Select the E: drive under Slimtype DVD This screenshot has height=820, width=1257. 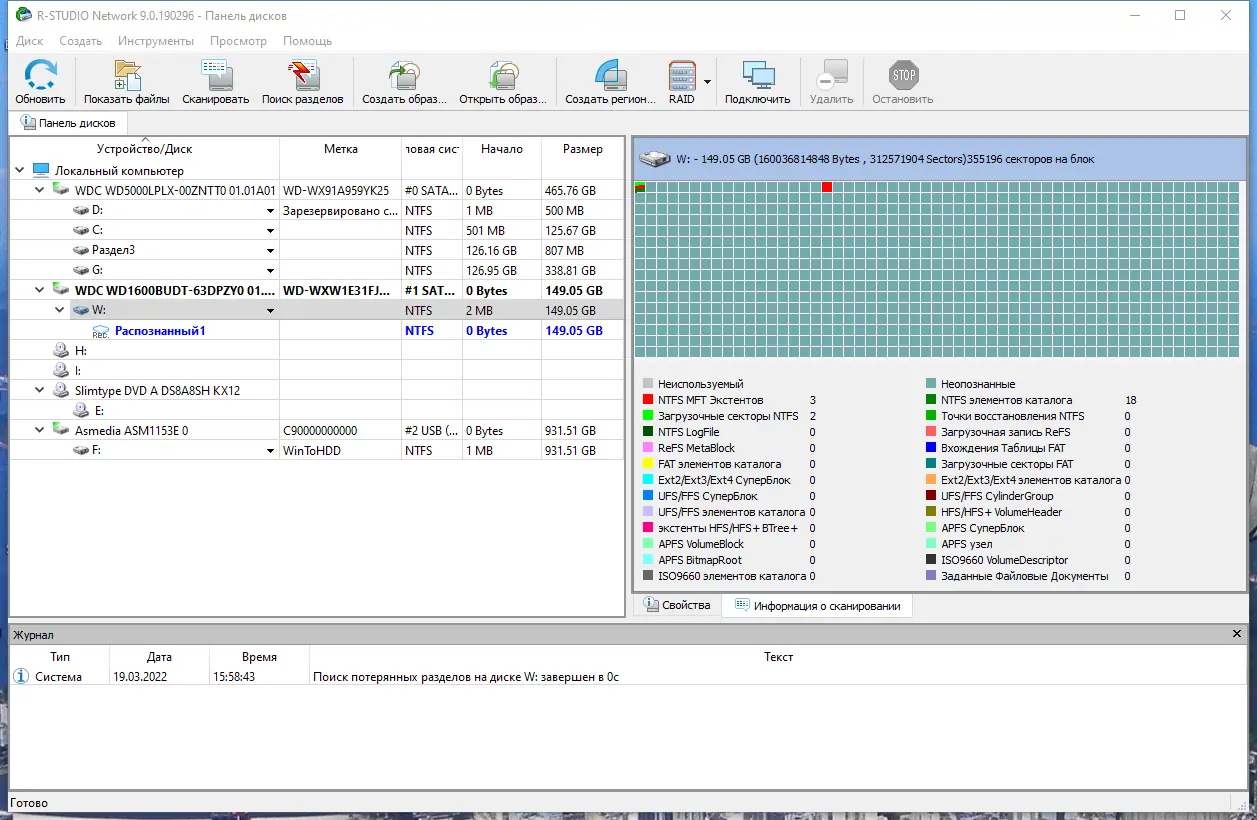point(100,410)
